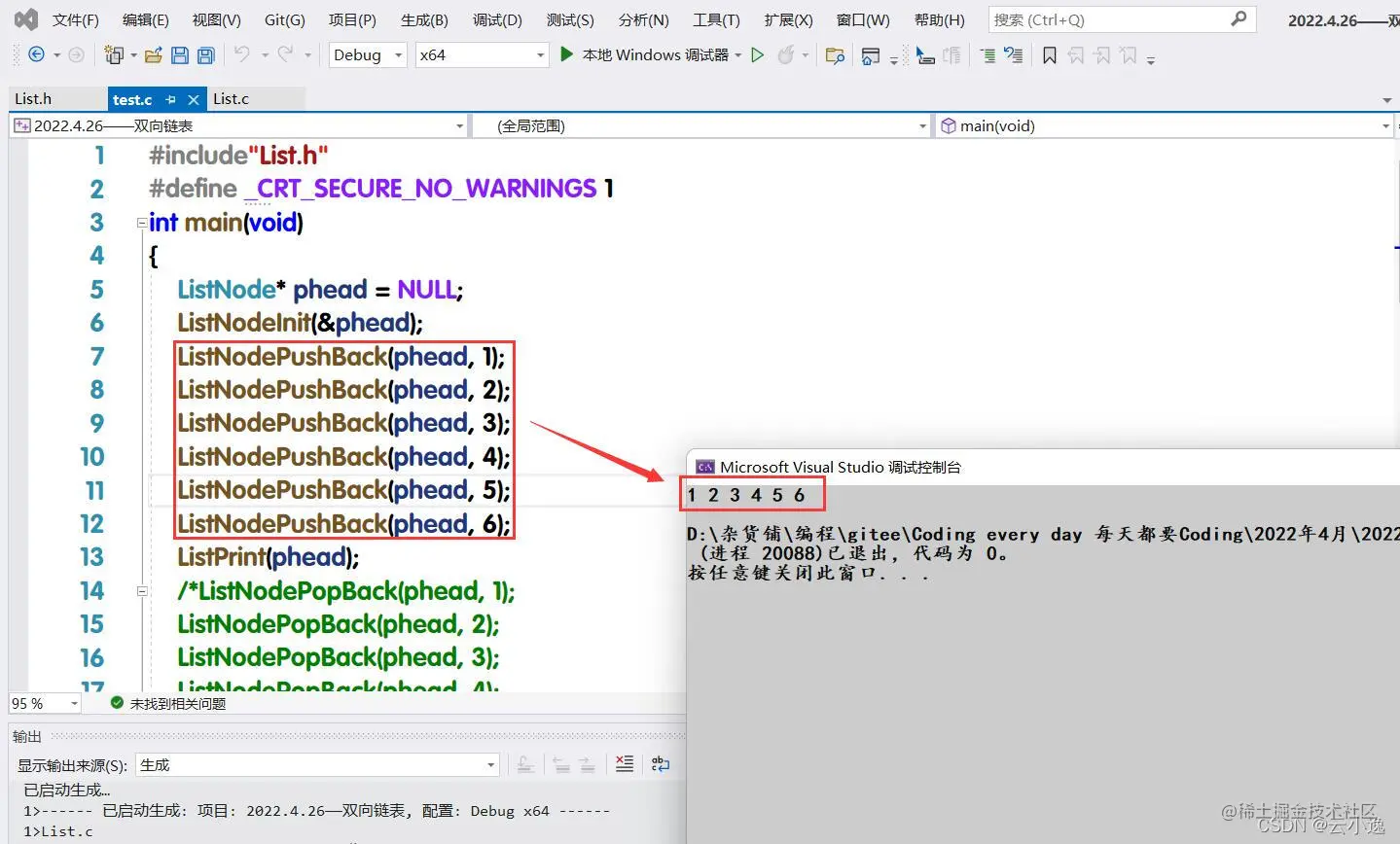This screenshot has width=1400, height=844.
Task: Open the 帮助(H) menu
Action: pyautogui.click(x=940, y=19)
